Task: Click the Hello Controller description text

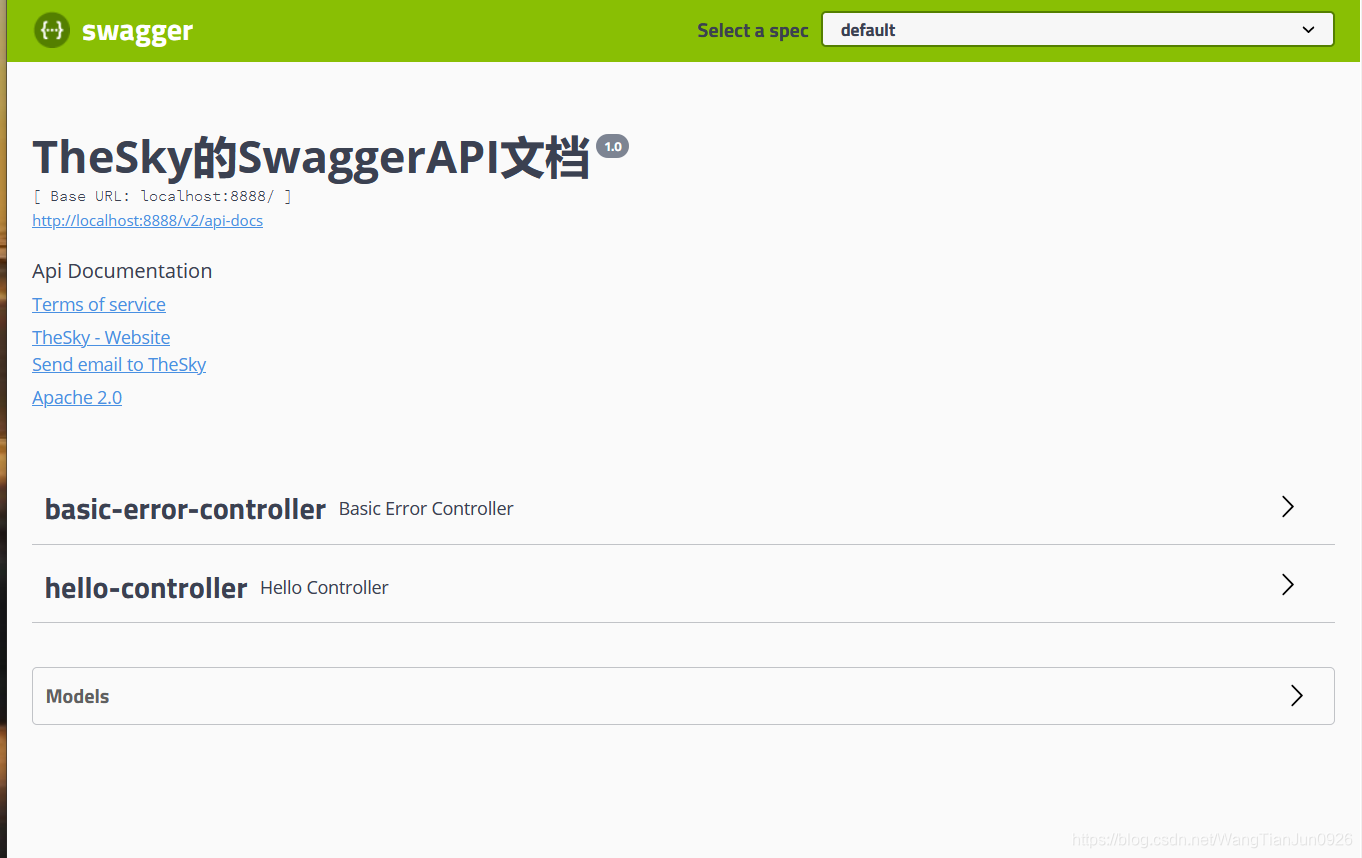Action: pyautogui.click(x=324, y=588)
